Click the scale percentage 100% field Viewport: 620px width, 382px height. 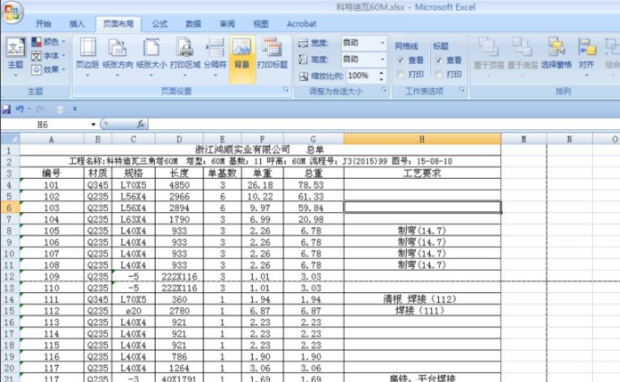click(x=362, y=76)
